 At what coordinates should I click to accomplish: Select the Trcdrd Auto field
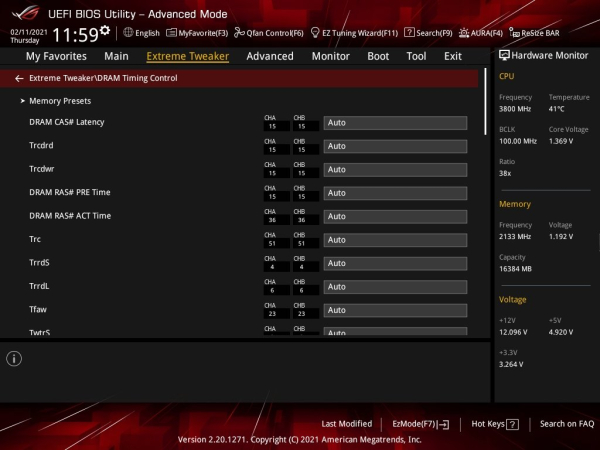[x=395, y=146]
